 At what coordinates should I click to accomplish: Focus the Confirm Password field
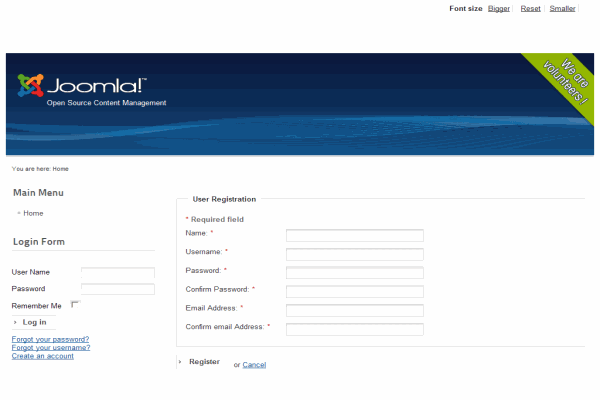tap(355, 292)
